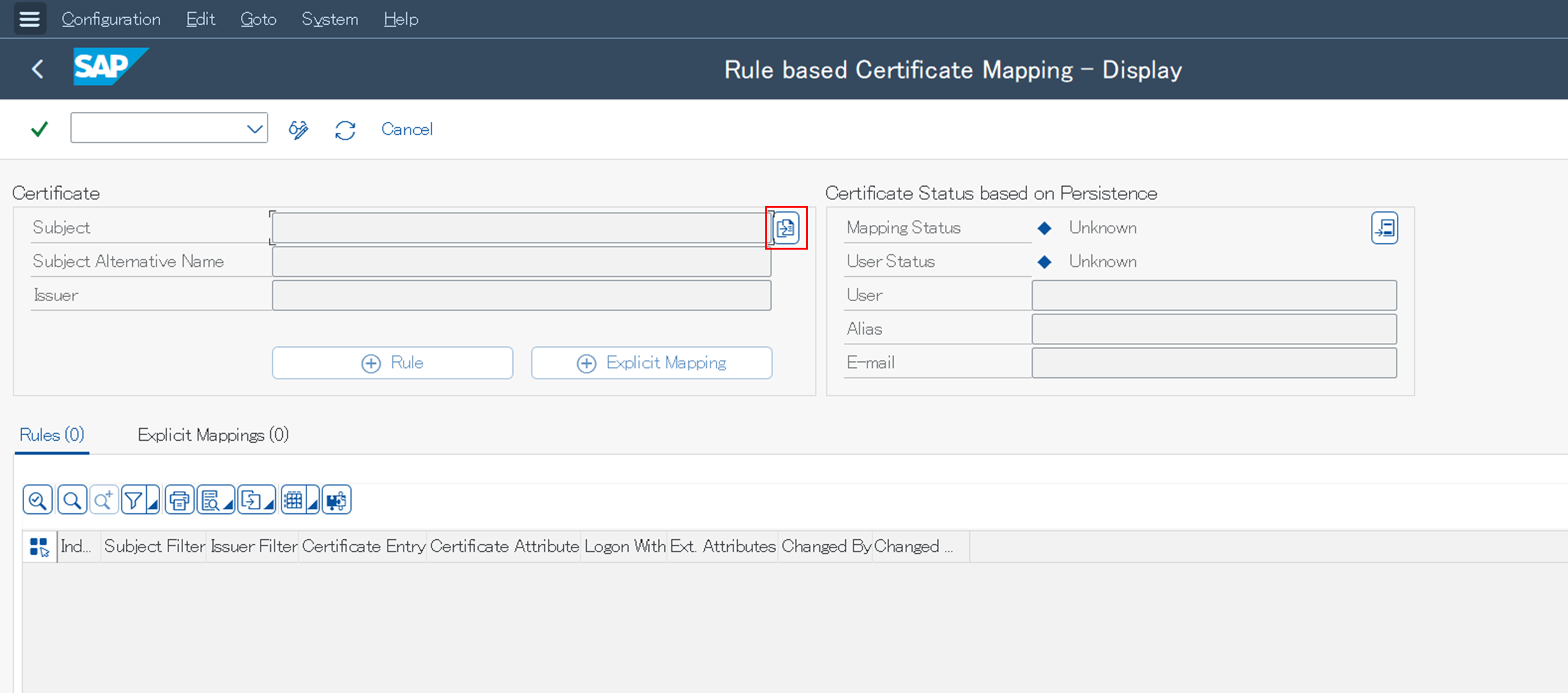
Task: Open the command field dropdown
Action: [x=254, y=130]
